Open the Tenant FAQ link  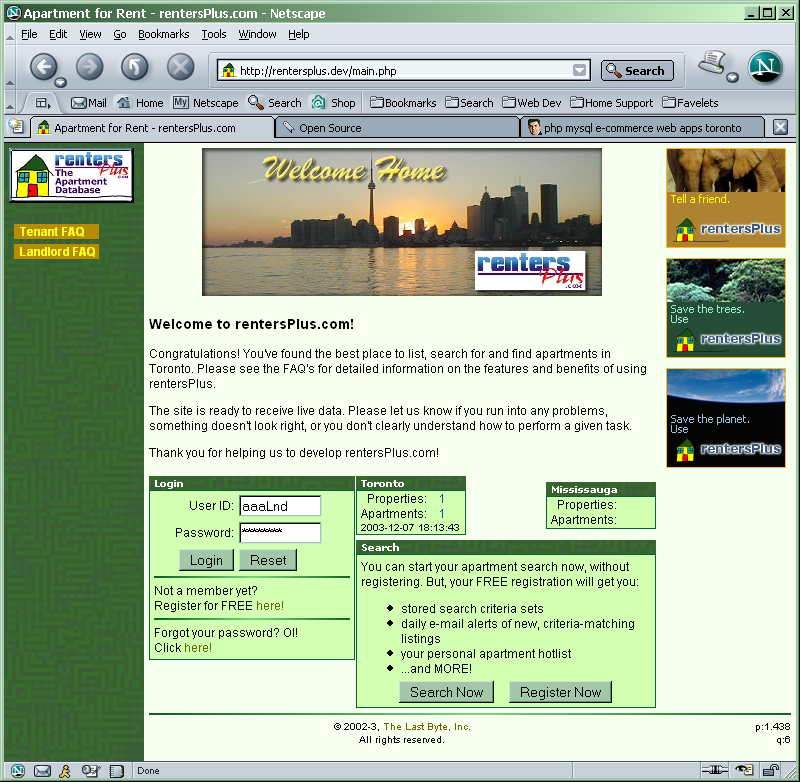52,232
